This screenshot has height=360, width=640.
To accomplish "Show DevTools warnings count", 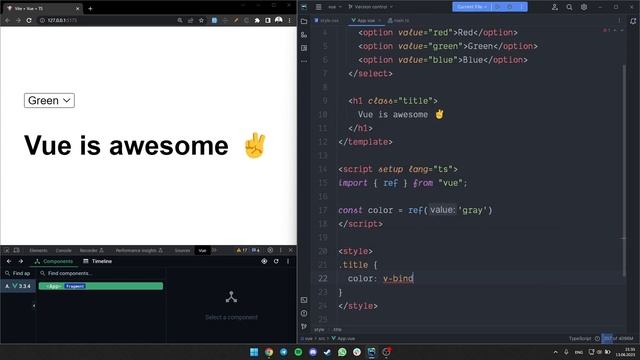I will [x=242, y=250].
